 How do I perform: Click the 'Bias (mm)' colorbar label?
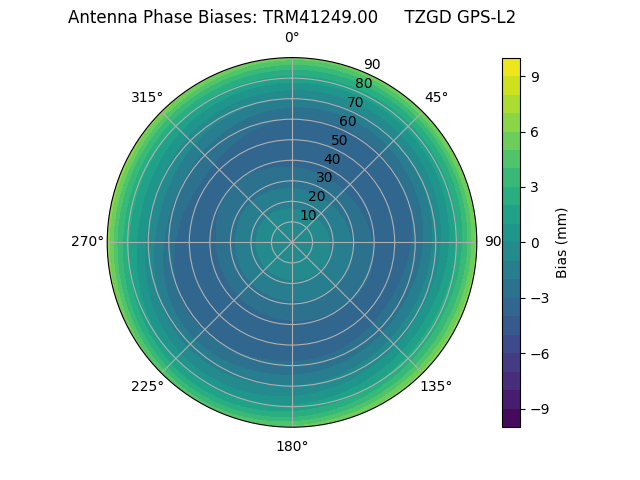tap(562, 242)
